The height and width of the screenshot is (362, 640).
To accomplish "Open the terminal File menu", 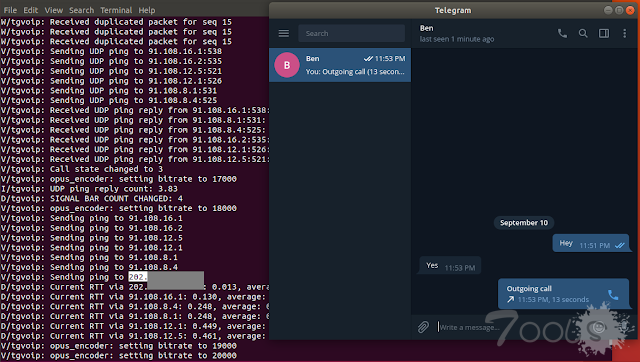I will pos(10,10).
